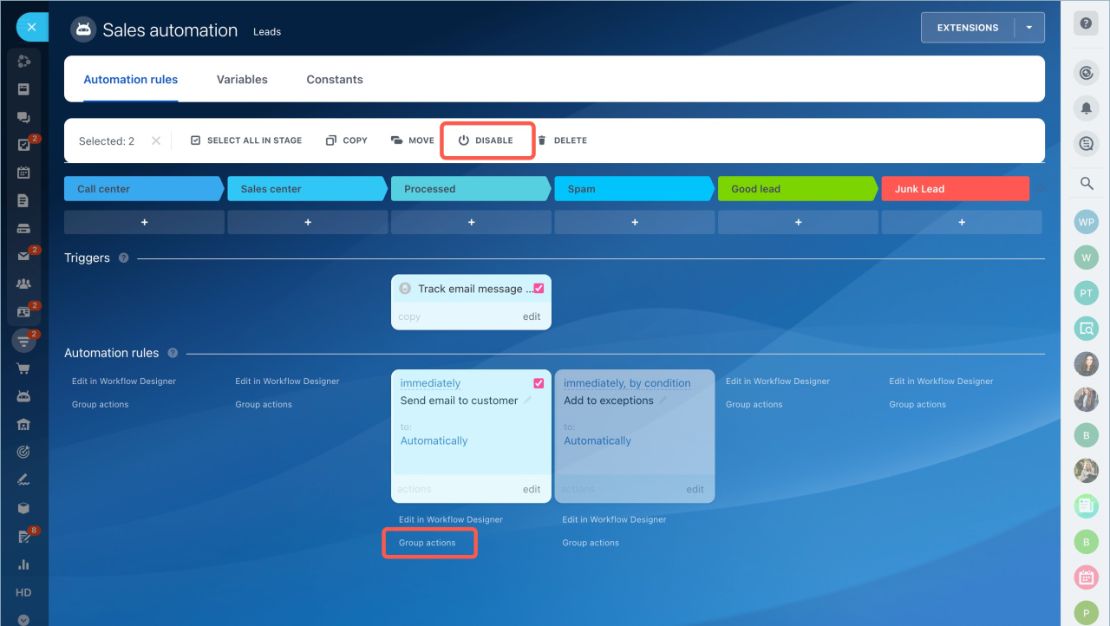Add a rule under Good lead stage
The width and height of the screenshot is (1110, 626).
point(799,222)
